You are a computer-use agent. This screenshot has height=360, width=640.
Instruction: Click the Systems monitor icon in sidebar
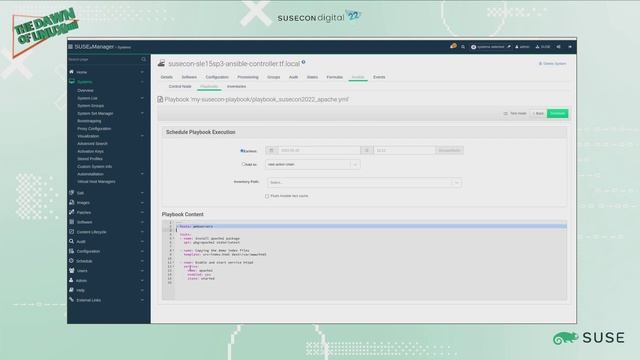72,82
